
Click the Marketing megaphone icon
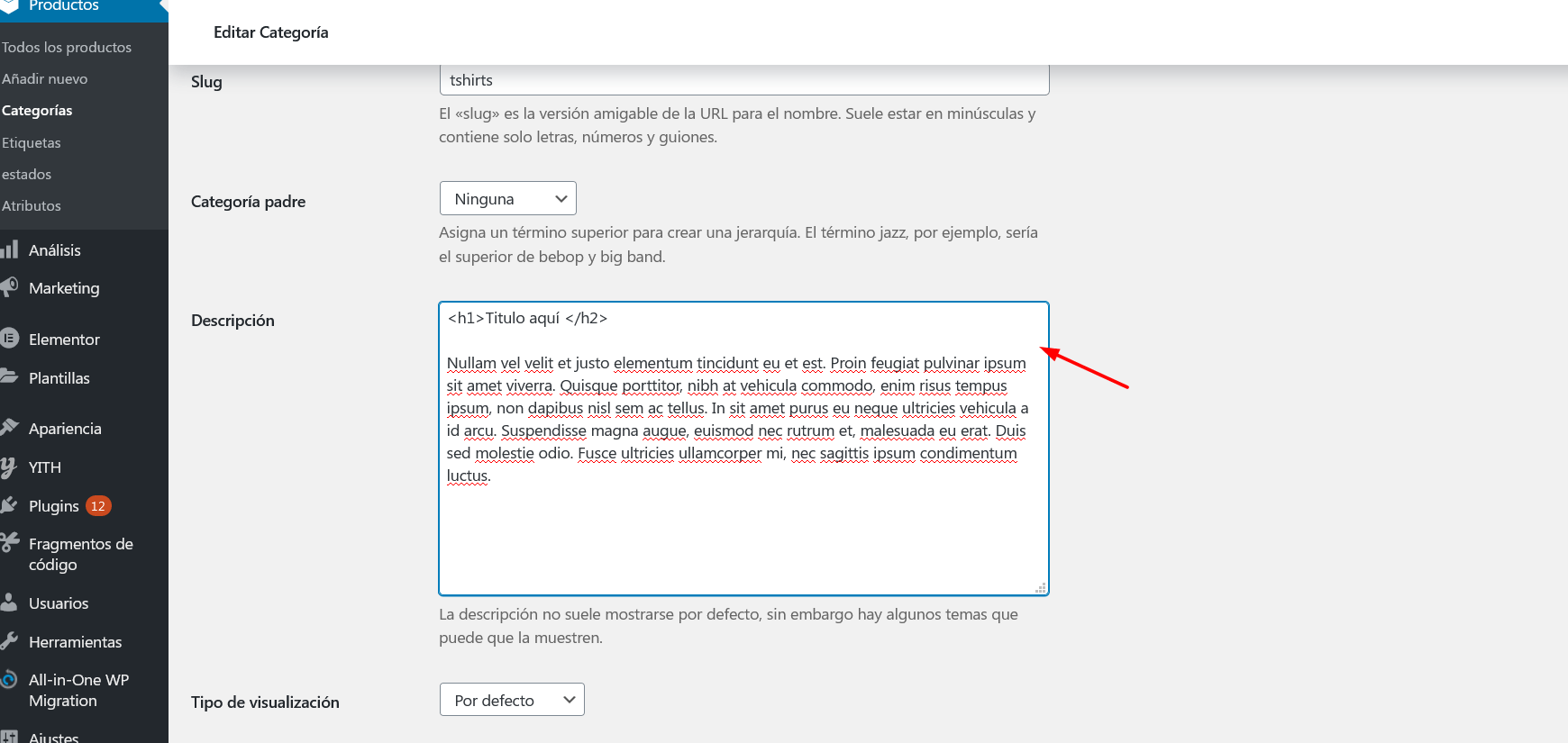[9, 287]
